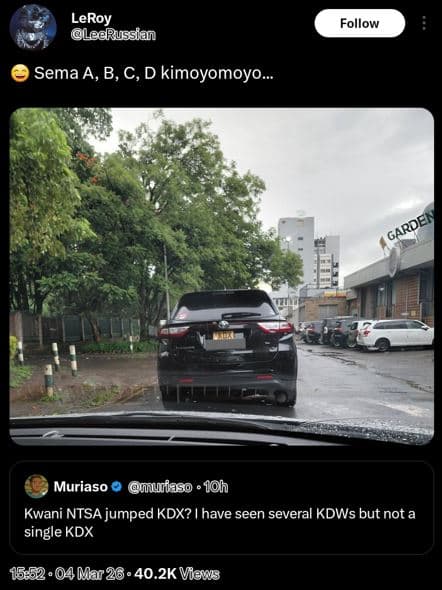Open LeRoy's profile avatar
Image resolution: width=442 pixels, height=590 pixels.
(x=33, y=27)
